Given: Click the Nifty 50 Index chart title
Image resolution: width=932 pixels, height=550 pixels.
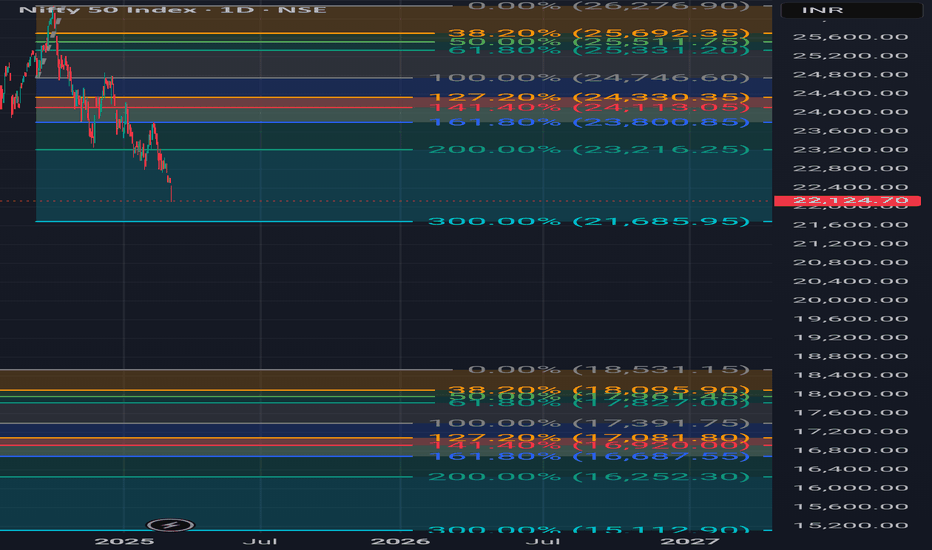Looking at the screenshot, I should point(172,10).
